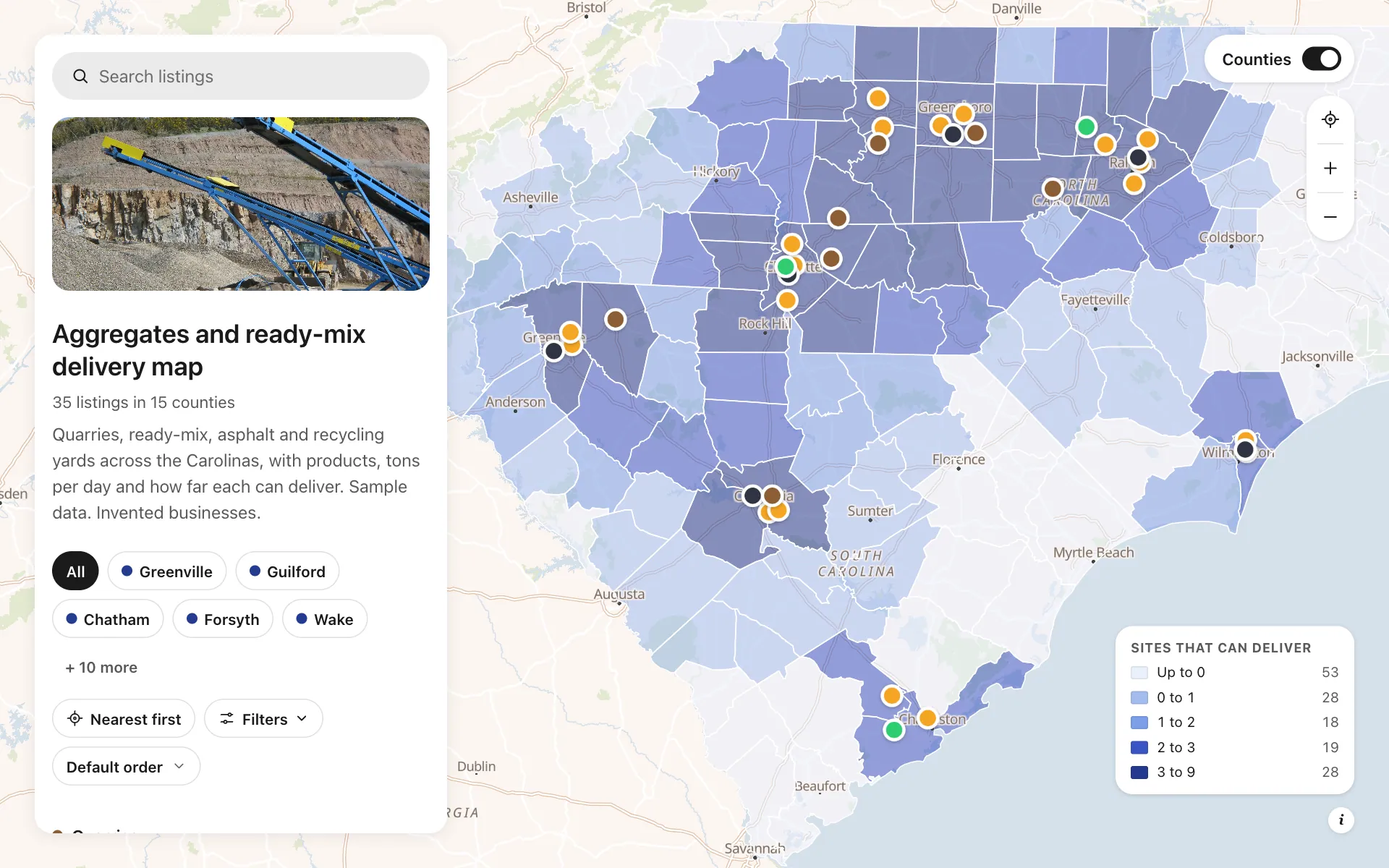
Task: Click the Asheville city label
Action: pos(530,197)
